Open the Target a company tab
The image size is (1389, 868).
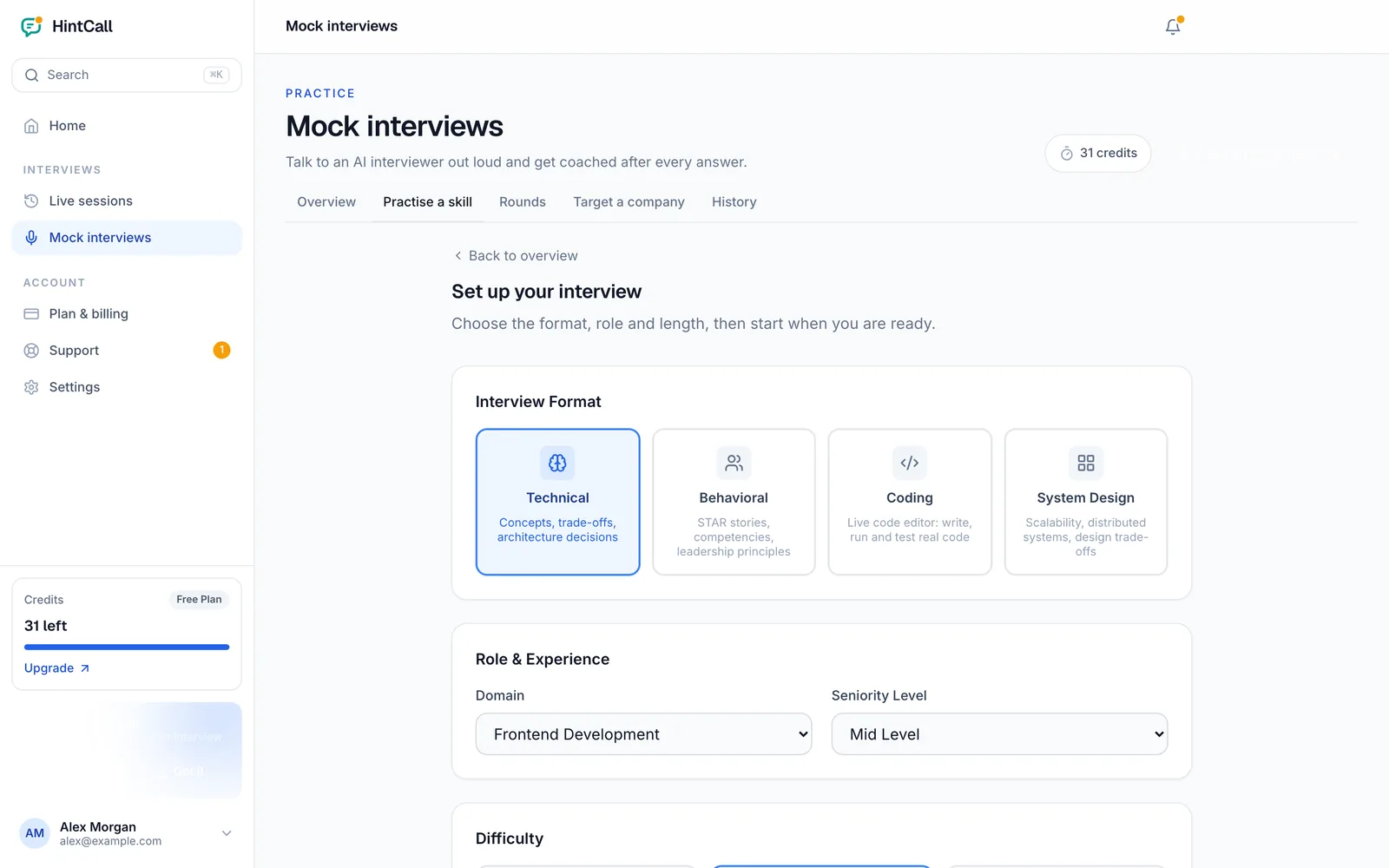coord(629,202)
